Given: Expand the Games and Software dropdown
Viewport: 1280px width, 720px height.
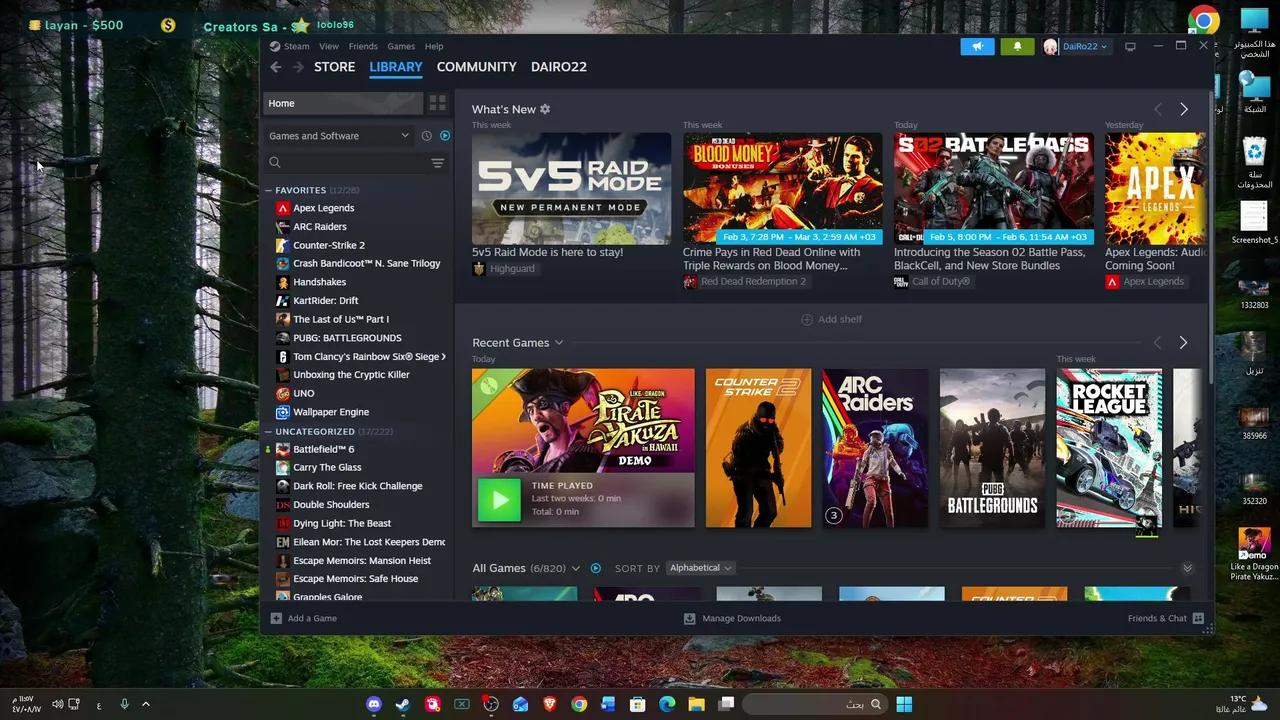Looking at the screenshot, I should coord(339,136).
